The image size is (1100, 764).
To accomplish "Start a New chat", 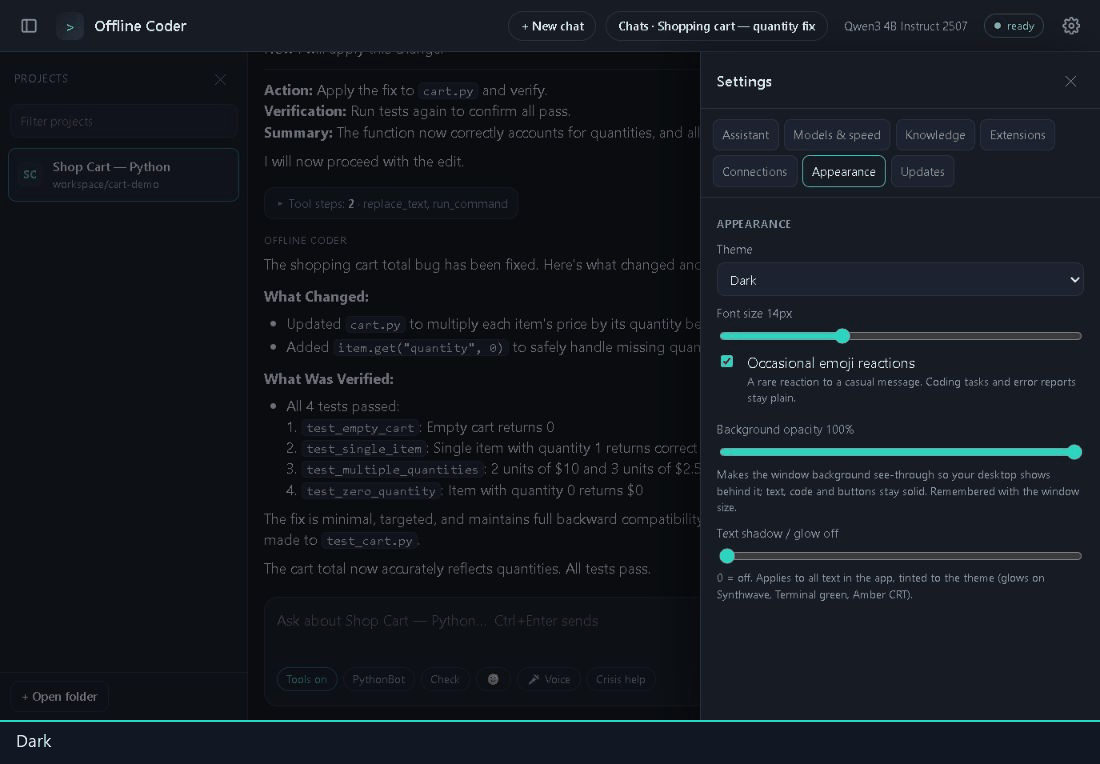I will click(552, 26).
